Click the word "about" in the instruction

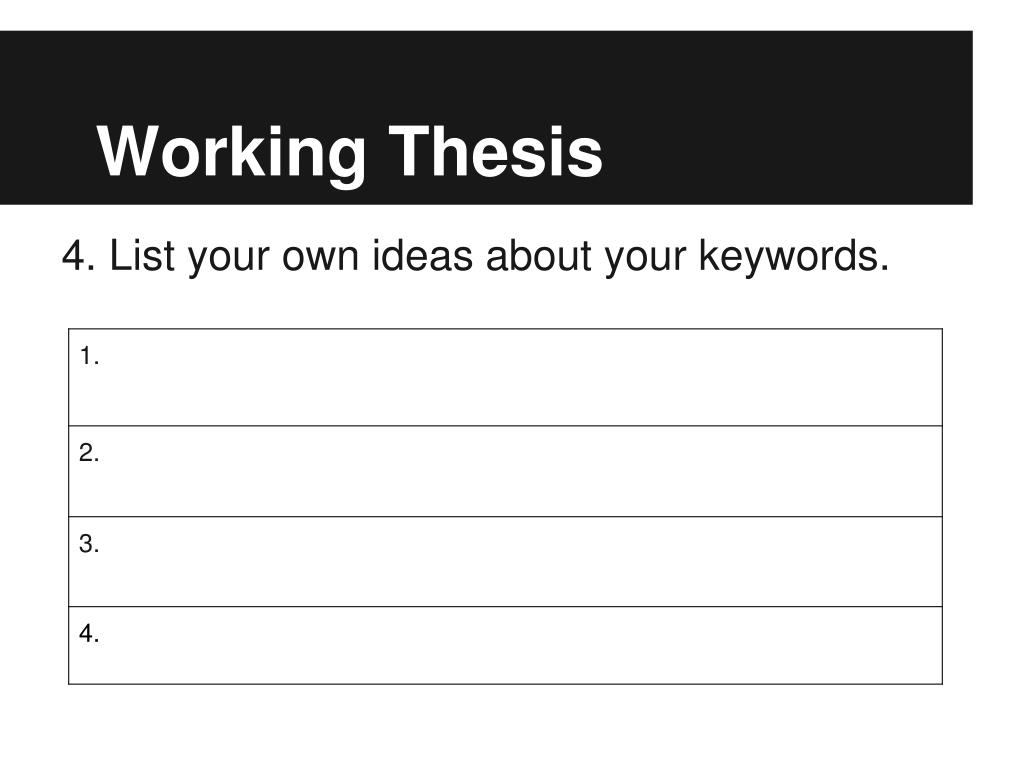pos(538,255)
